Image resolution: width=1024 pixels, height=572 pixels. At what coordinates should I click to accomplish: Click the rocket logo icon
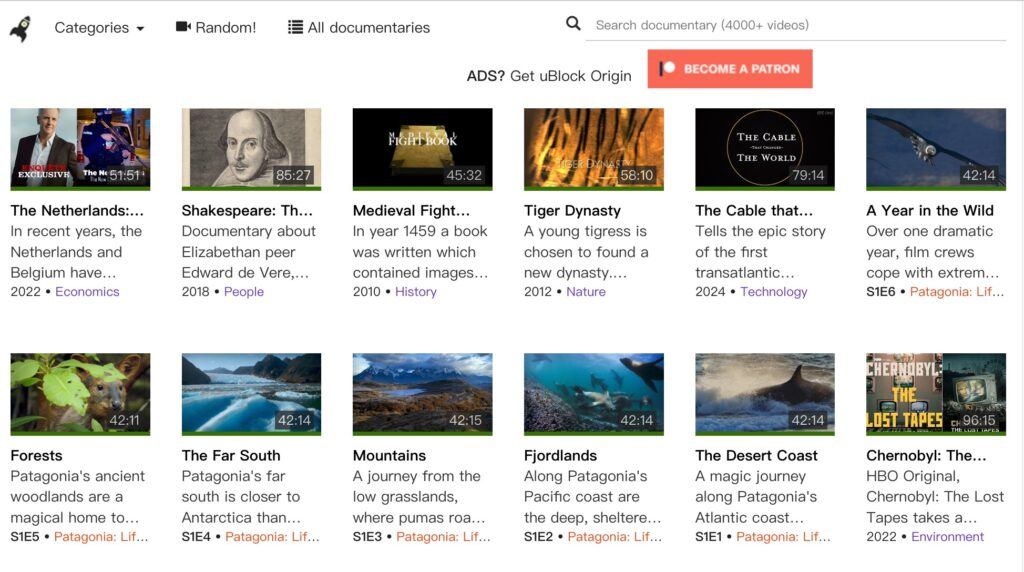pos(20,28)
